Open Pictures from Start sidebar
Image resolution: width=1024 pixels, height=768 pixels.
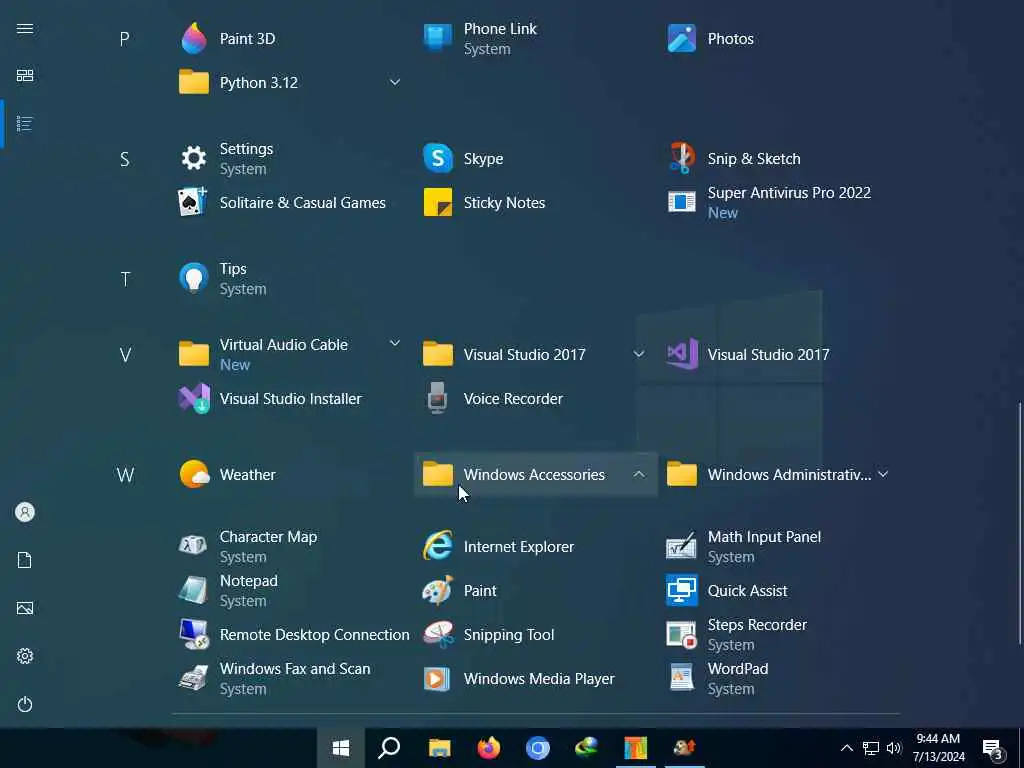pos(25,608)
